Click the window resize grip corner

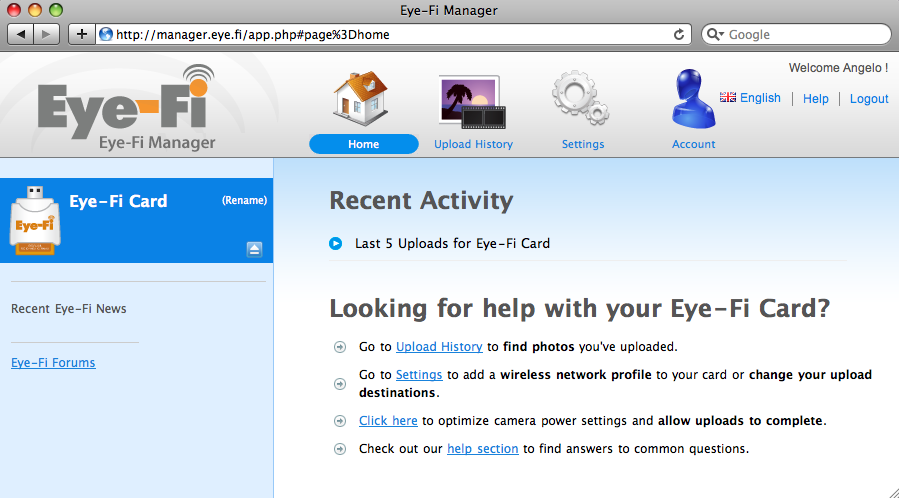tap(893, 492)
